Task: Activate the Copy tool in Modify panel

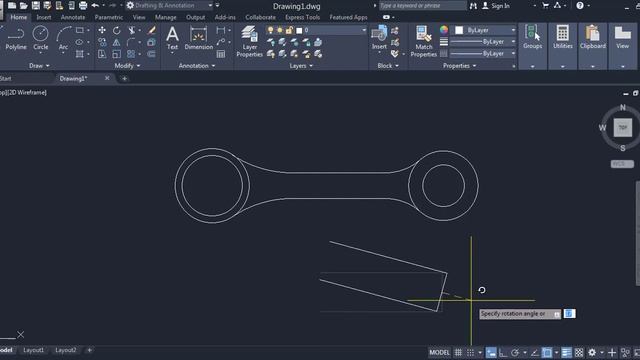Action: (102, 42)
